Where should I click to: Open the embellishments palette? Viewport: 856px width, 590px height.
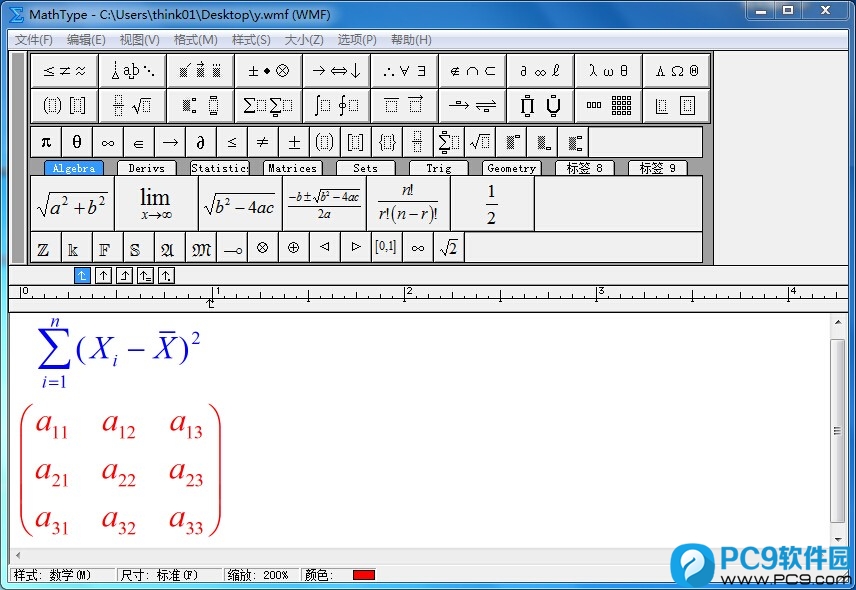coord(200,70)
